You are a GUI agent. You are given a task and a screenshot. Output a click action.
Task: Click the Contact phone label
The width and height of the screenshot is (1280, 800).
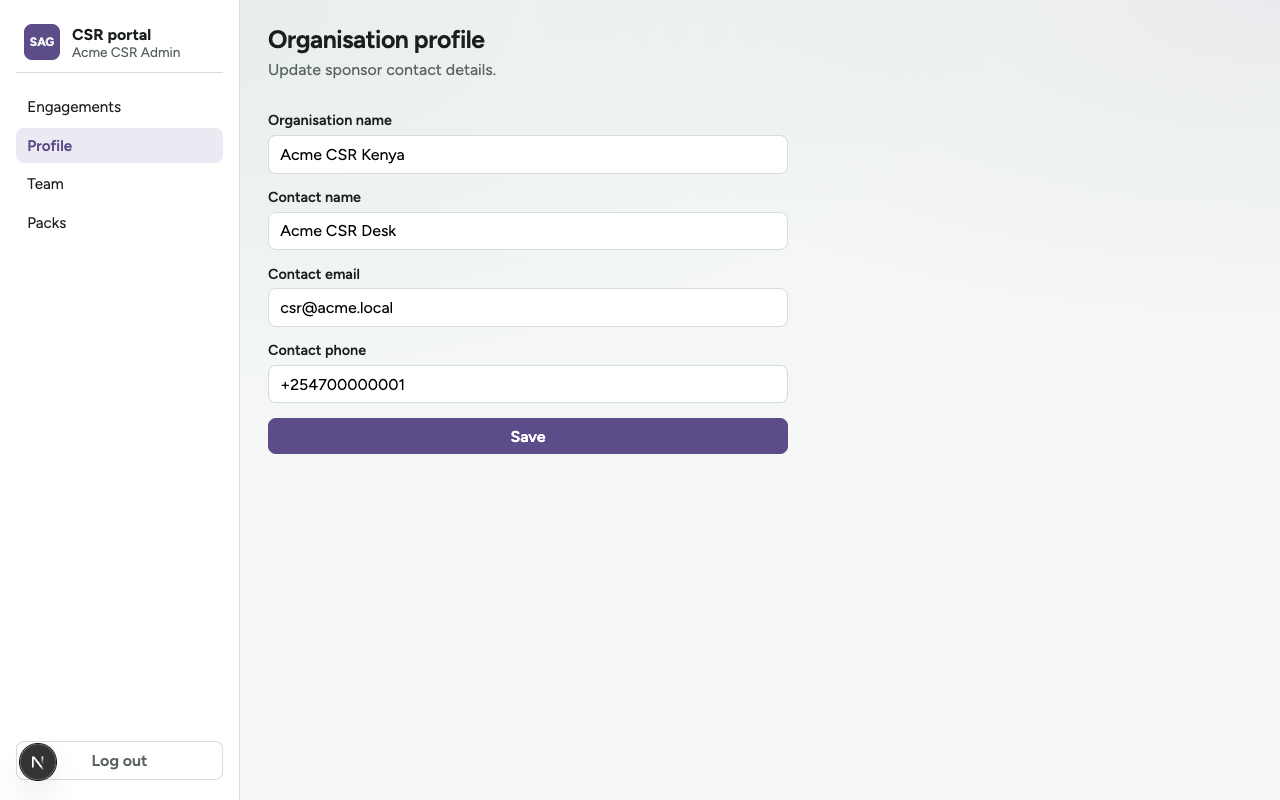tap(317, 350)
